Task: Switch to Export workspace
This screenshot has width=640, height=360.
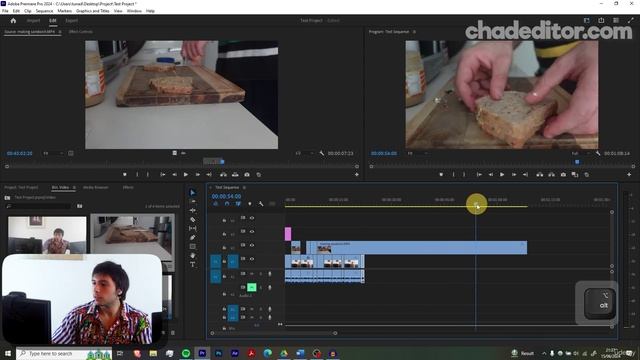Action: 71,20
